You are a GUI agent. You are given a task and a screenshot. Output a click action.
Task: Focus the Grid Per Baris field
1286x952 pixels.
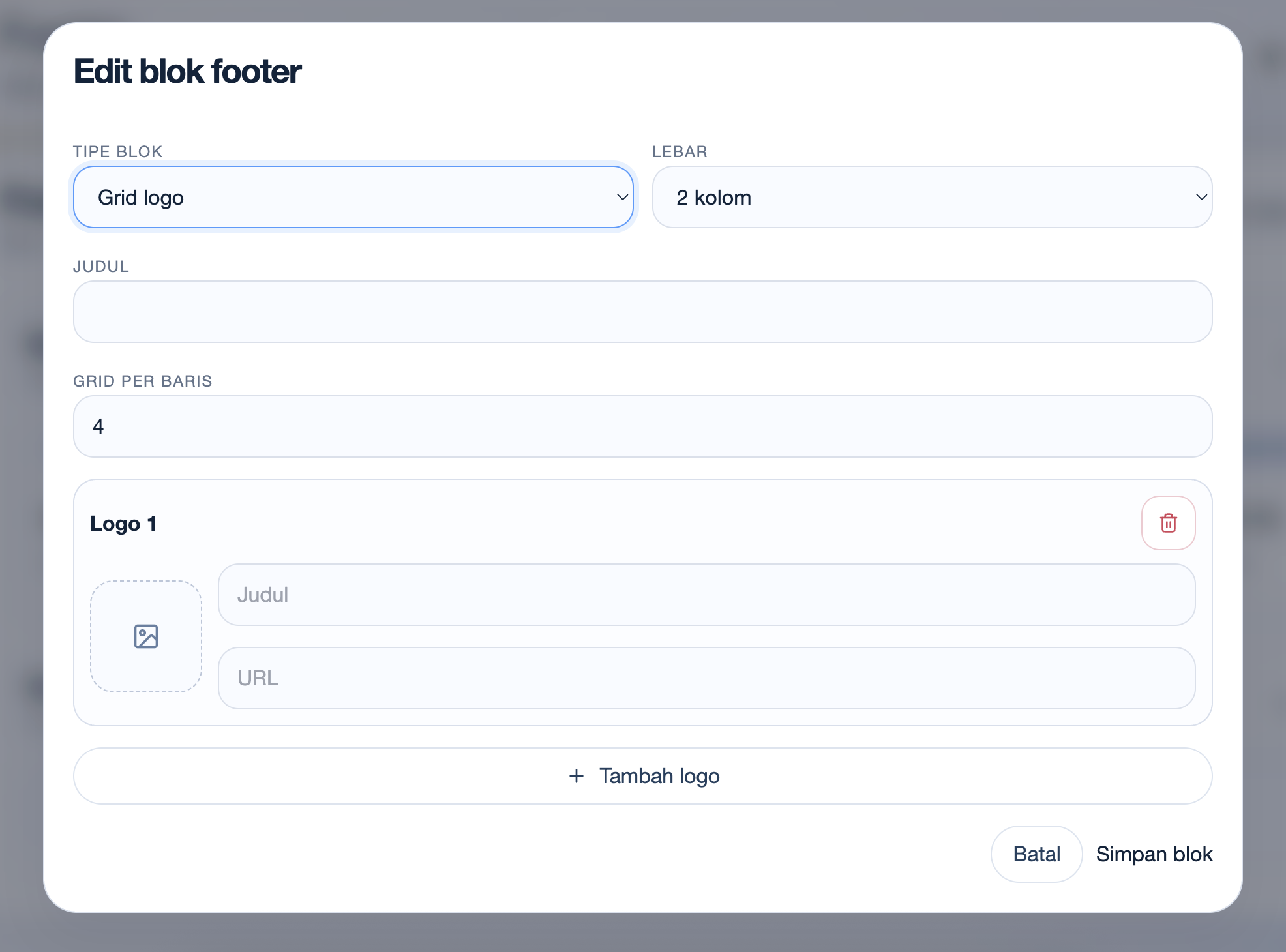pyautogui.click(x=642, y=426)
